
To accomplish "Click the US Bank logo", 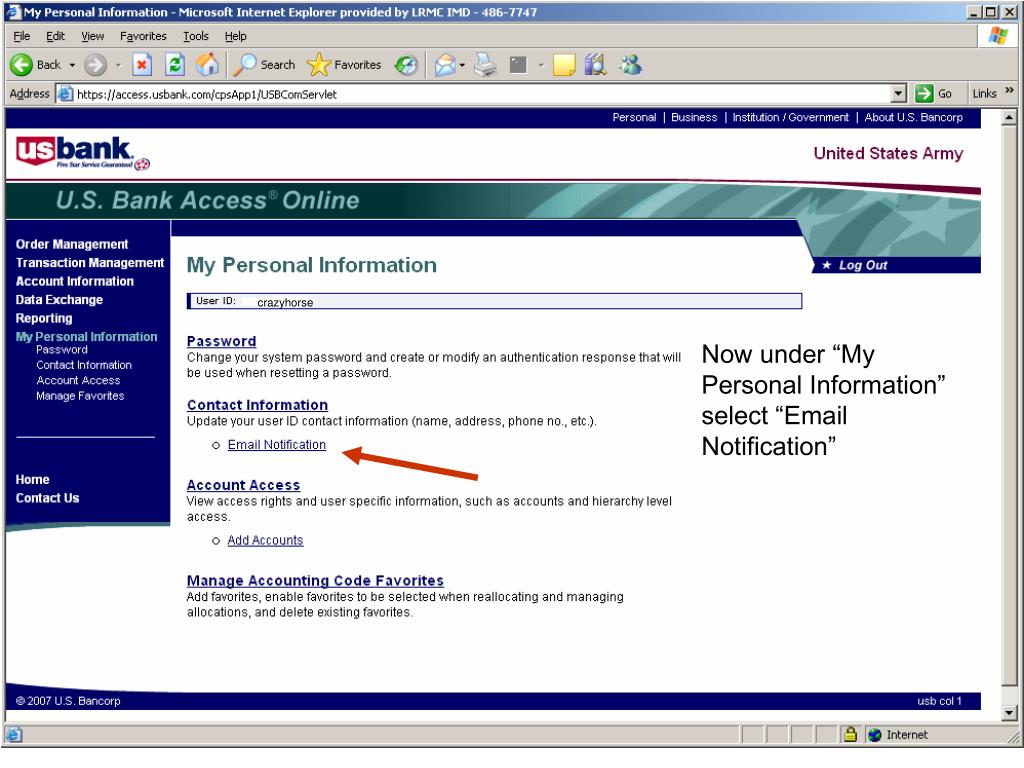I will (x=82, y=153).
